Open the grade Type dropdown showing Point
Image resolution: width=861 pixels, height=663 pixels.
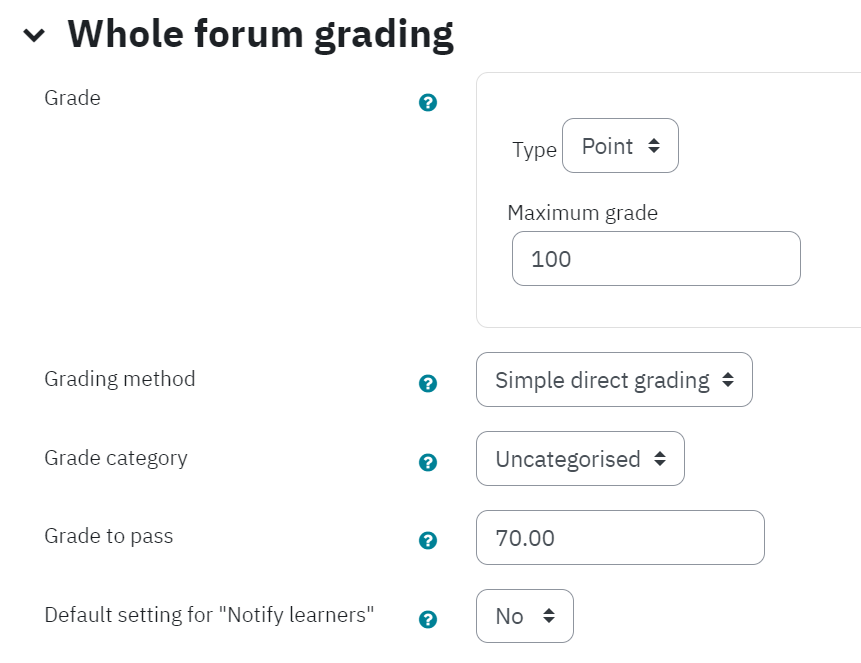620,146
